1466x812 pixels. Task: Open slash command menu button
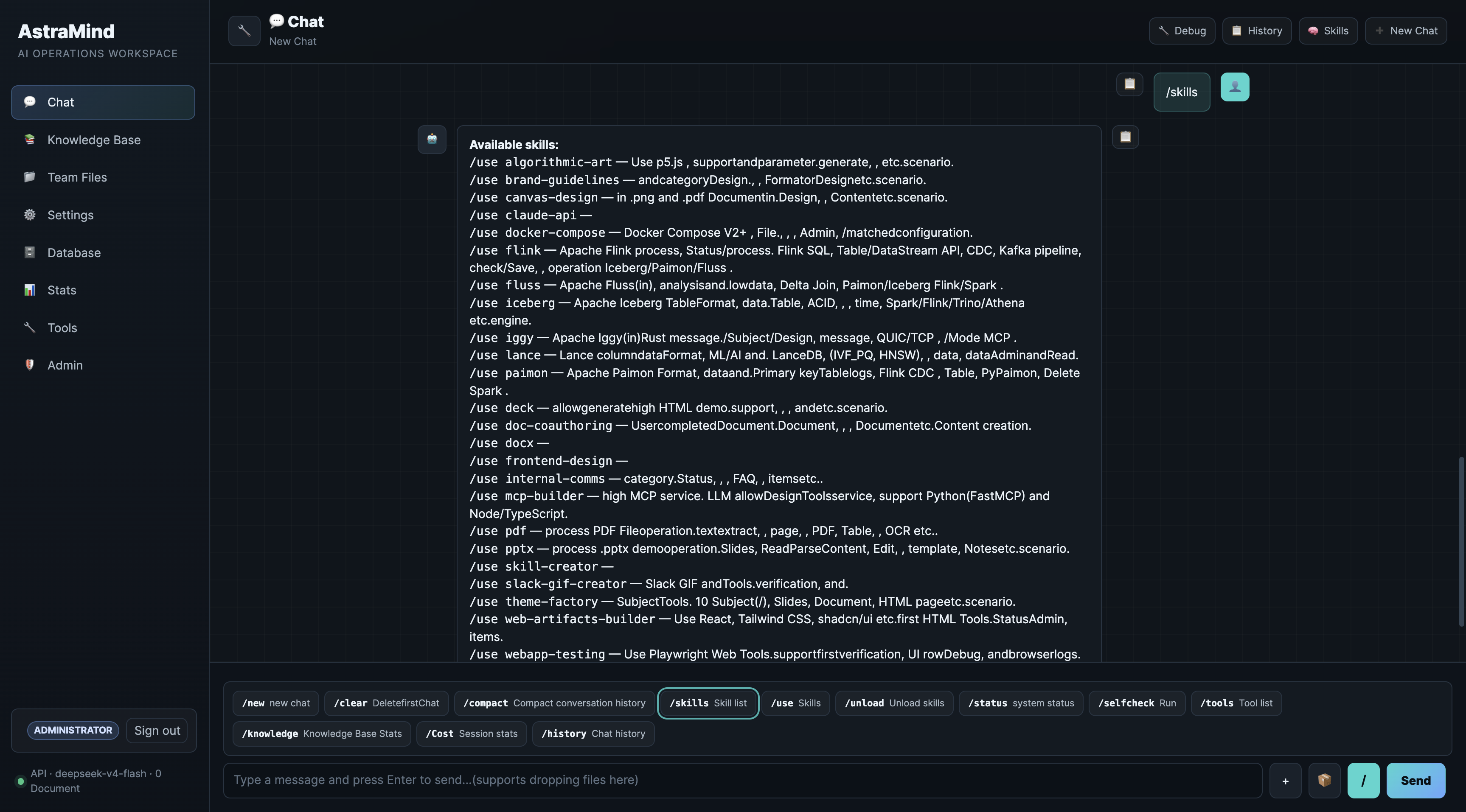[1363, 780]
